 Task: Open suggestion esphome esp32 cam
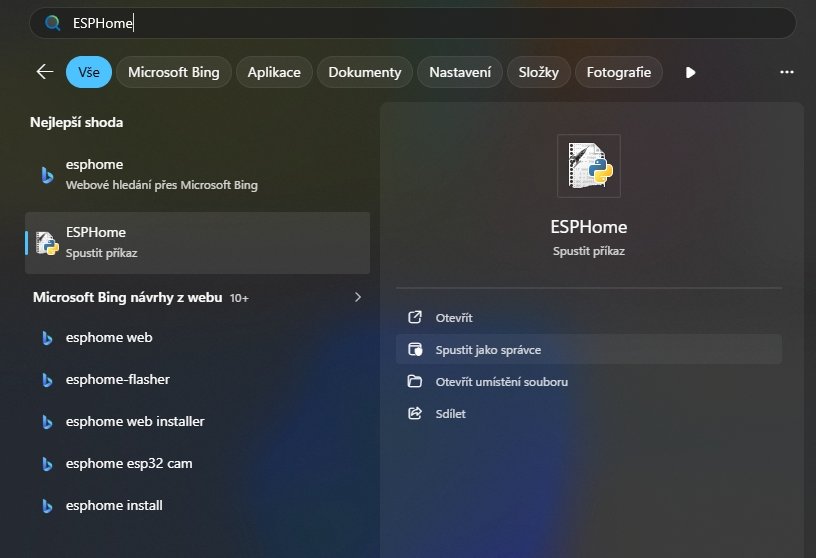click(x=197, y=463)
